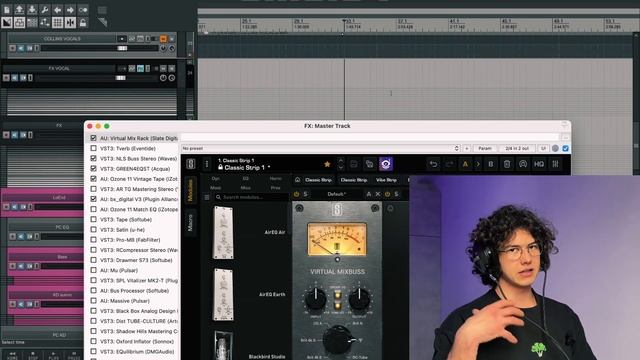Toggle the plugin bypass checkbox beside UI button
640x360 pixels.
(565, 149)
